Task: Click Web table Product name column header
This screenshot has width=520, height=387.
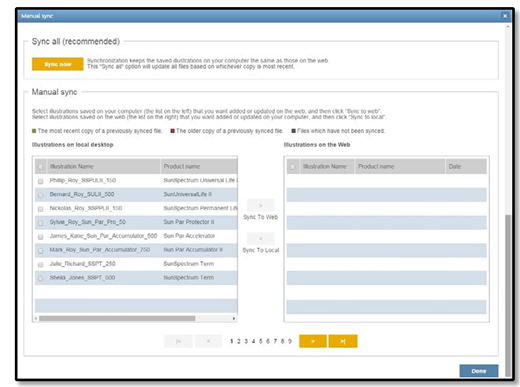Action: [400, 166]
